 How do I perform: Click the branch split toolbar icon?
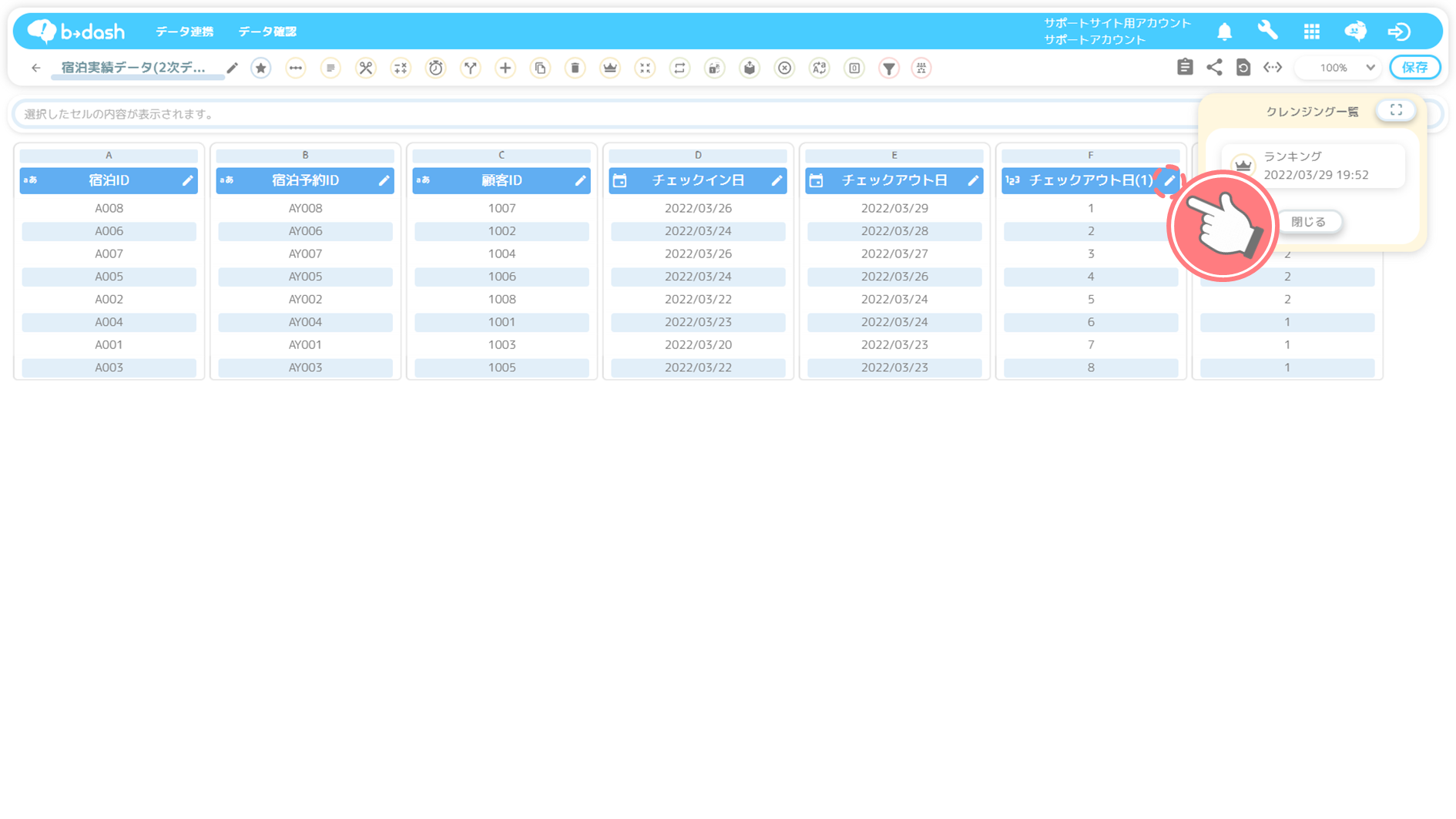[471, 68]
